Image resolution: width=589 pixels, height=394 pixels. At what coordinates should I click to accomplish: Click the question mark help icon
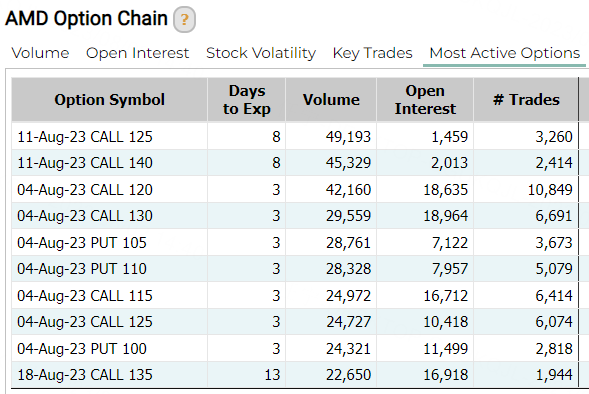[x=184, y=19]
